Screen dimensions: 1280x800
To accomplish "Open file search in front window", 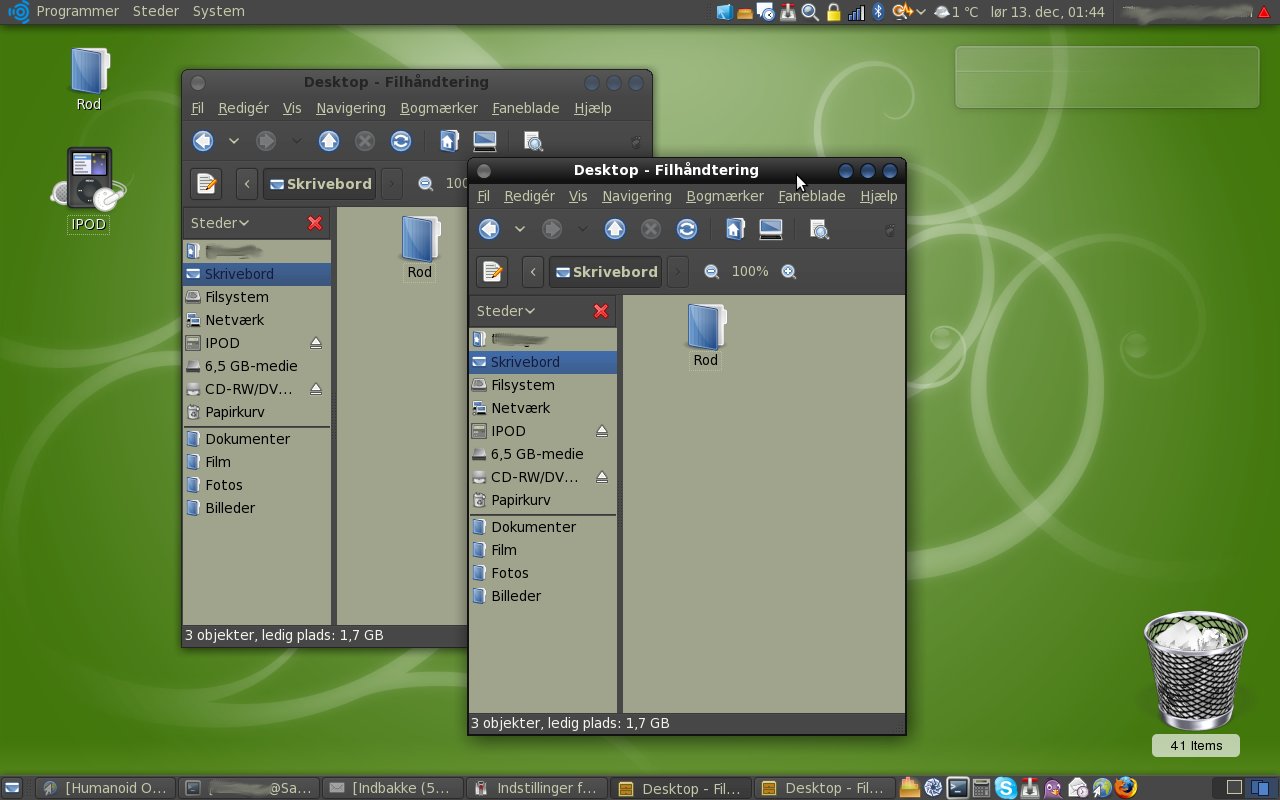I will [x=819, y=229].
